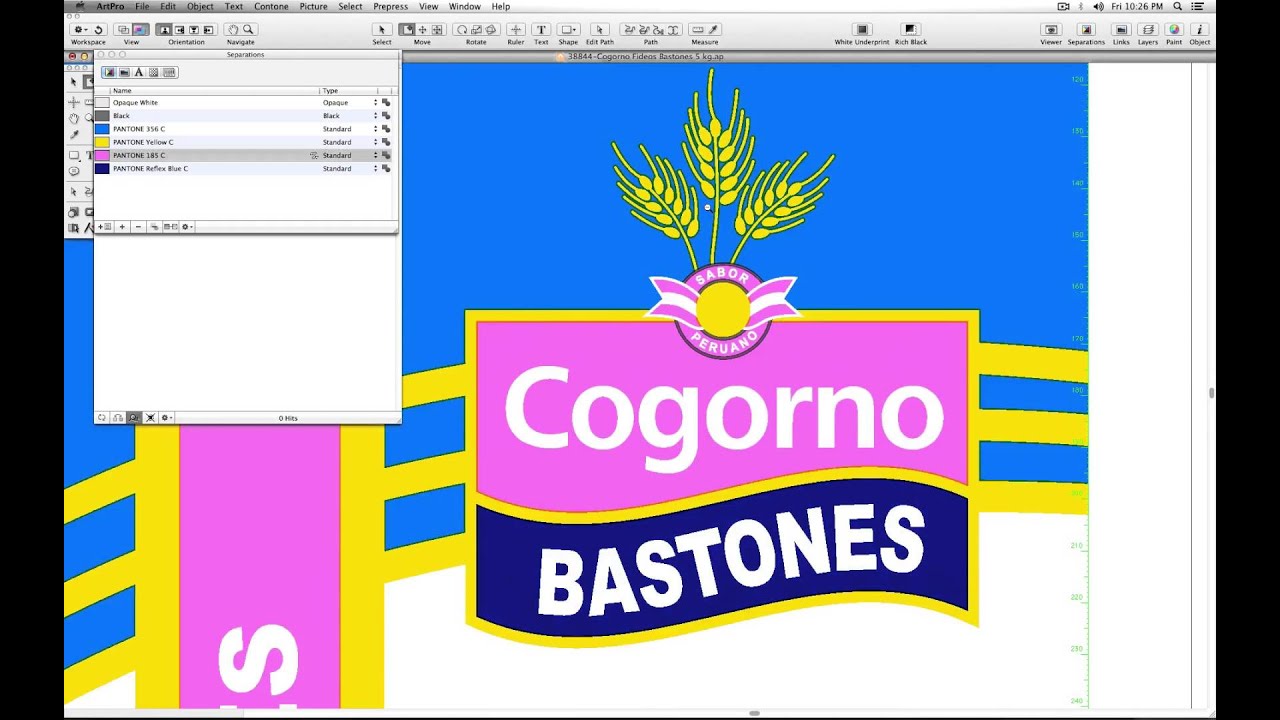Open the Prepress menu
The height and width of the screenshot is (720, 1280).
[x=391, y=6]
